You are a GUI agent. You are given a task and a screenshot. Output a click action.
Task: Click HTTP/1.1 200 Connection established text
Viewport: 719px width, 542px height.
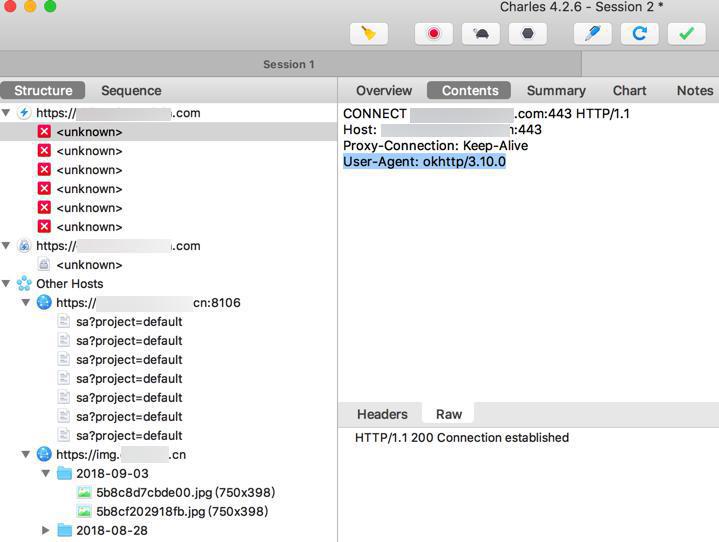coord(462,437)
